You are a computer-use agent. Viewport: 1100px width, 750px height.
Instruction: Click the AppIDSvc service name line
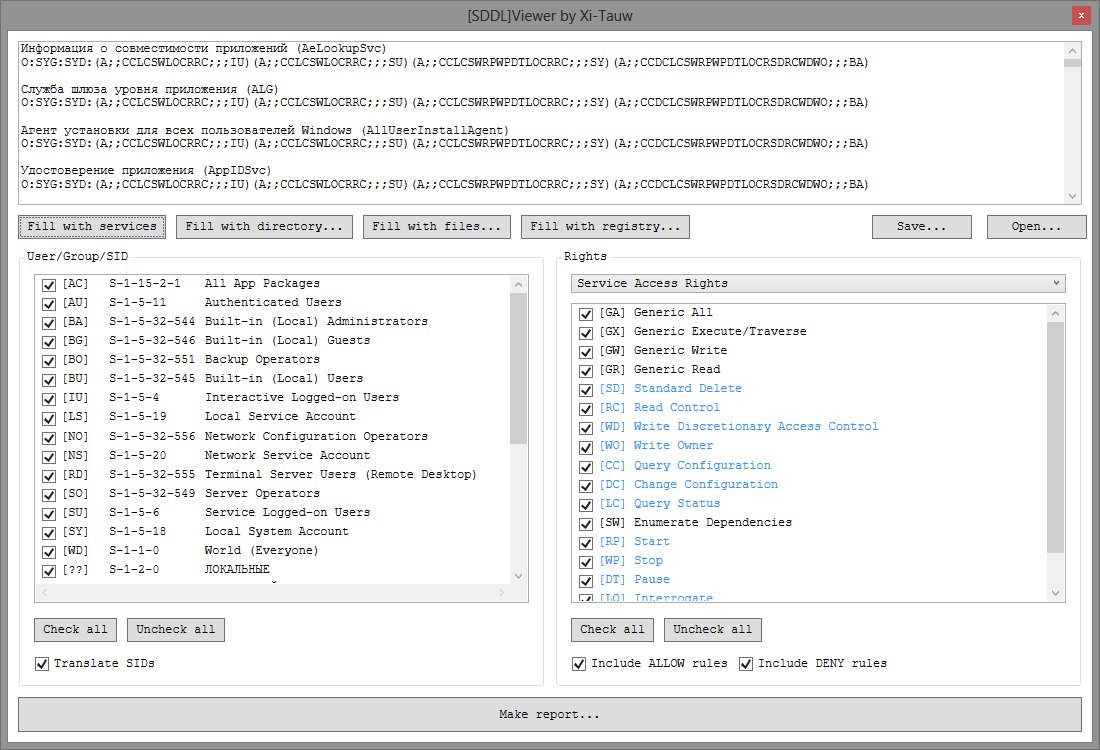pyautogui.click(x=146, y=170)
